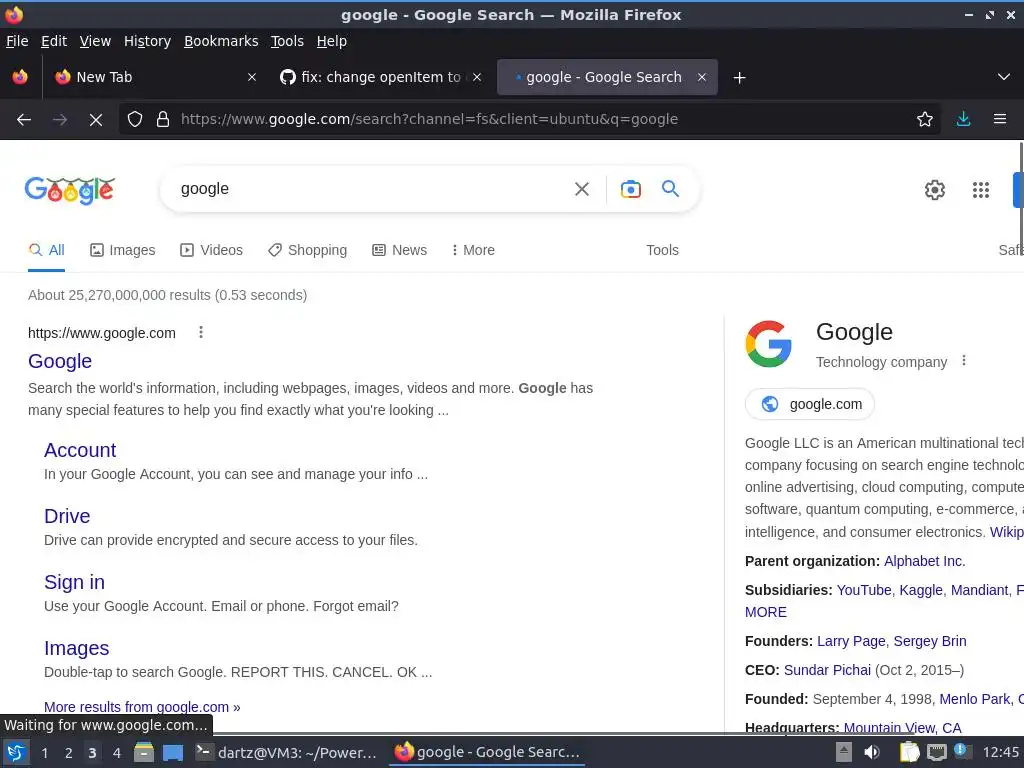
Task: Open the Firefox hamburger application menu
Action: point(1000,120)
